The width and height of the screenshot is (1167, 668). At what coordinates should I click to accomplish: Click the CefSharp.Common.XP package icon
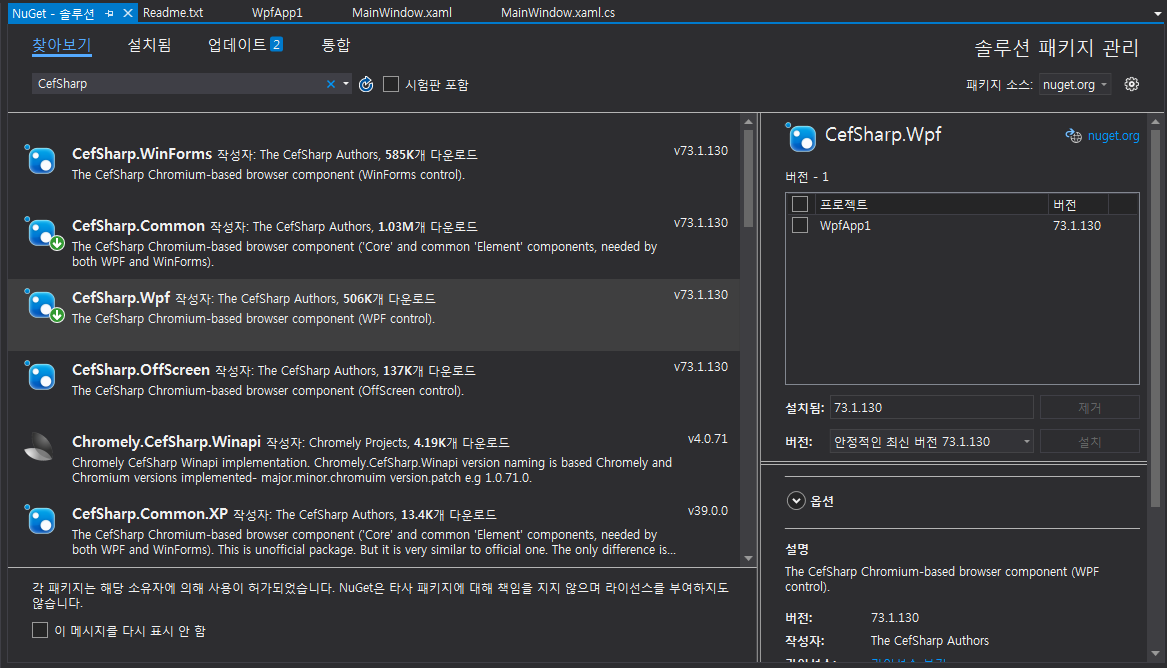click(41, 520)
